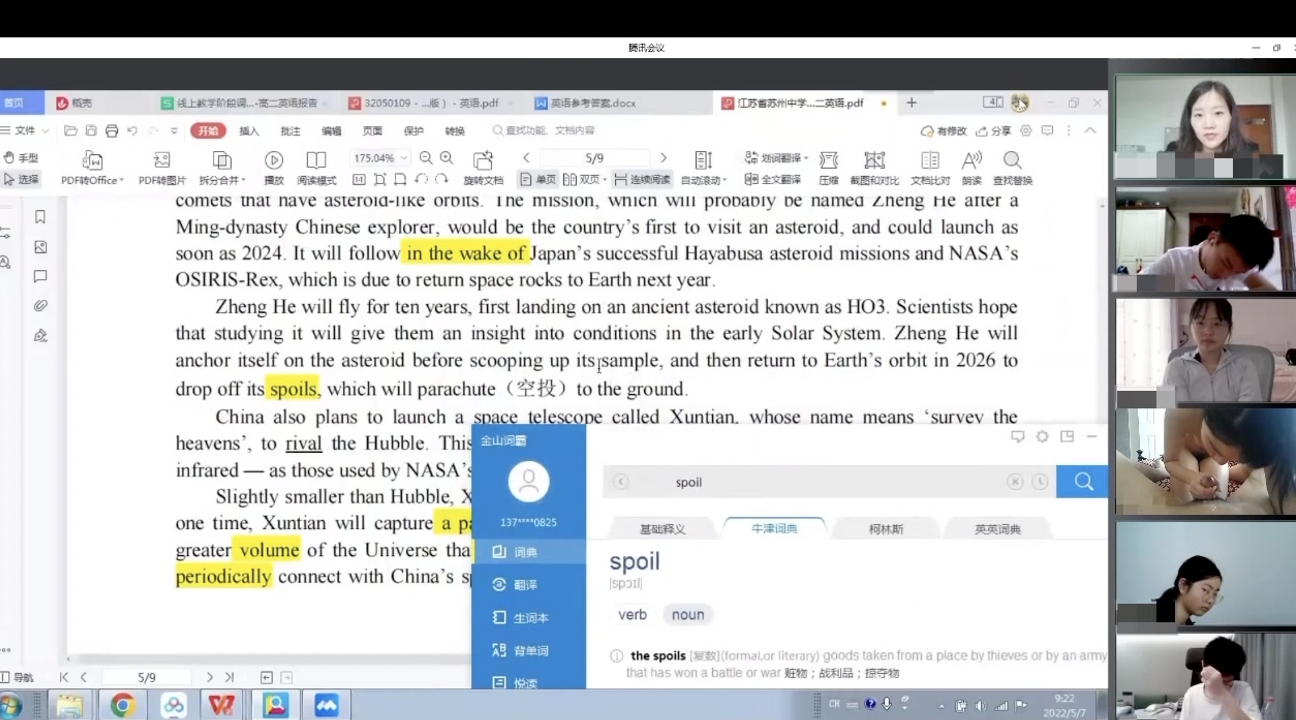Click the blue search button in 金山词霸
The width and height of the screenshot is (1296, 720).
1083,482
